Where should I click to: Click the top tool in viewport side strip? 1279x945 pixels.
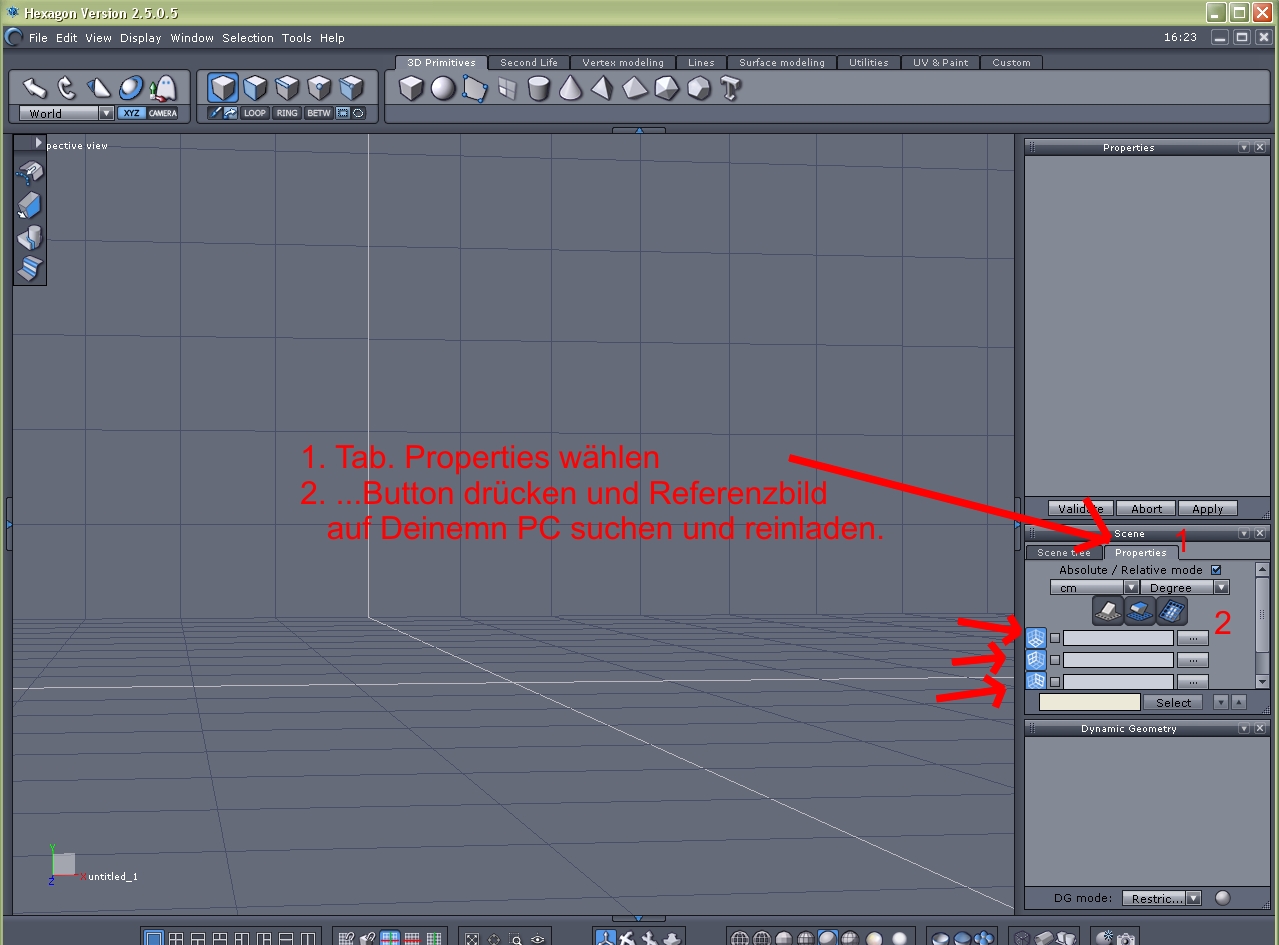(30, 174)
